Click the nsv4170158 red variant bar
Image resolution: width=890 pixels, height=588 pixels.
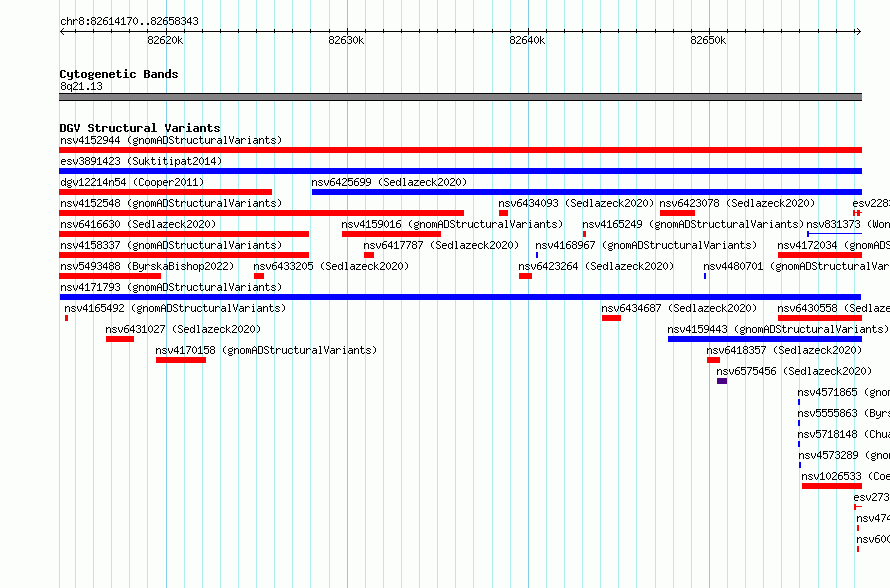click(x=181, y=360)
